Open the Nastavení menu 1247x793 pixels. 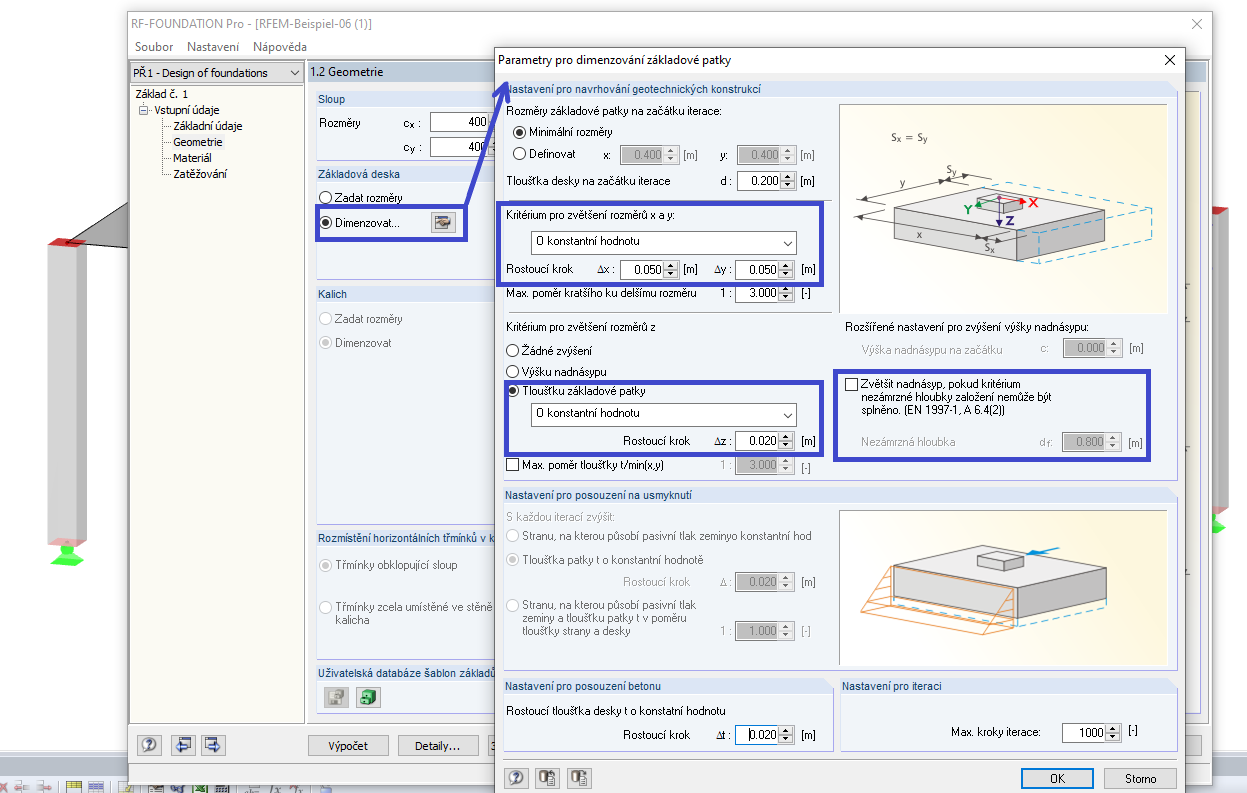click(x=213, y=47)
